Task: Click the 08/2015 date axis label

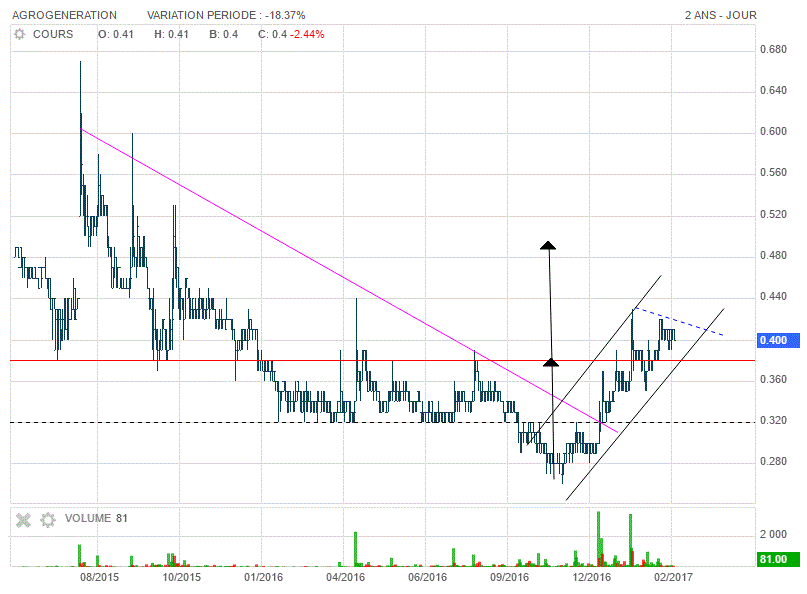Action: tap(99, 577)
